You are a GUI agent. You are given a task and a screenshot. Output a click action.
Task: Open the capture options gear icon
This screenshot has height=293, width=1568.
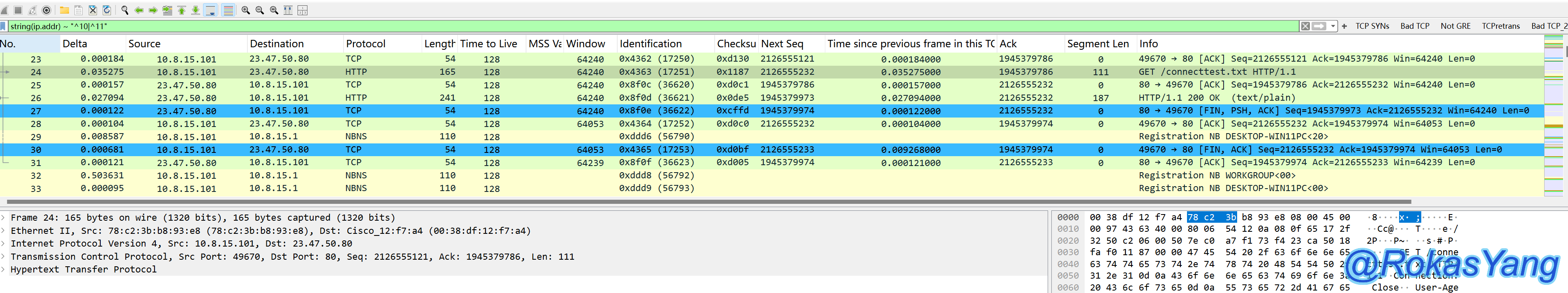46,10
